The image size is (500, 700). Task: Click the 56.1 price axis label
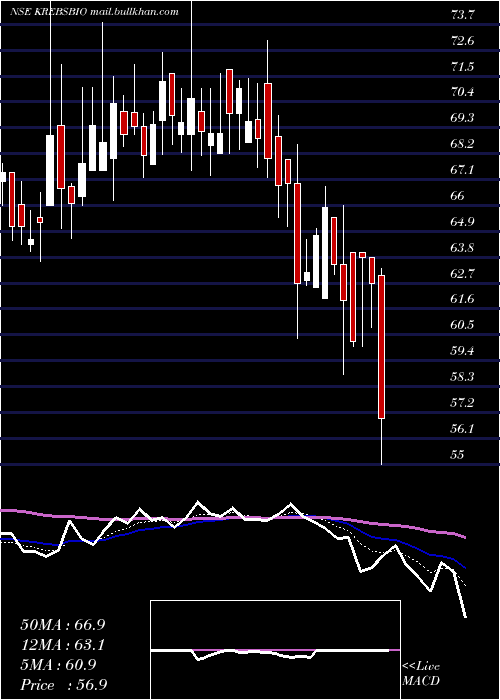pos(463,429)
